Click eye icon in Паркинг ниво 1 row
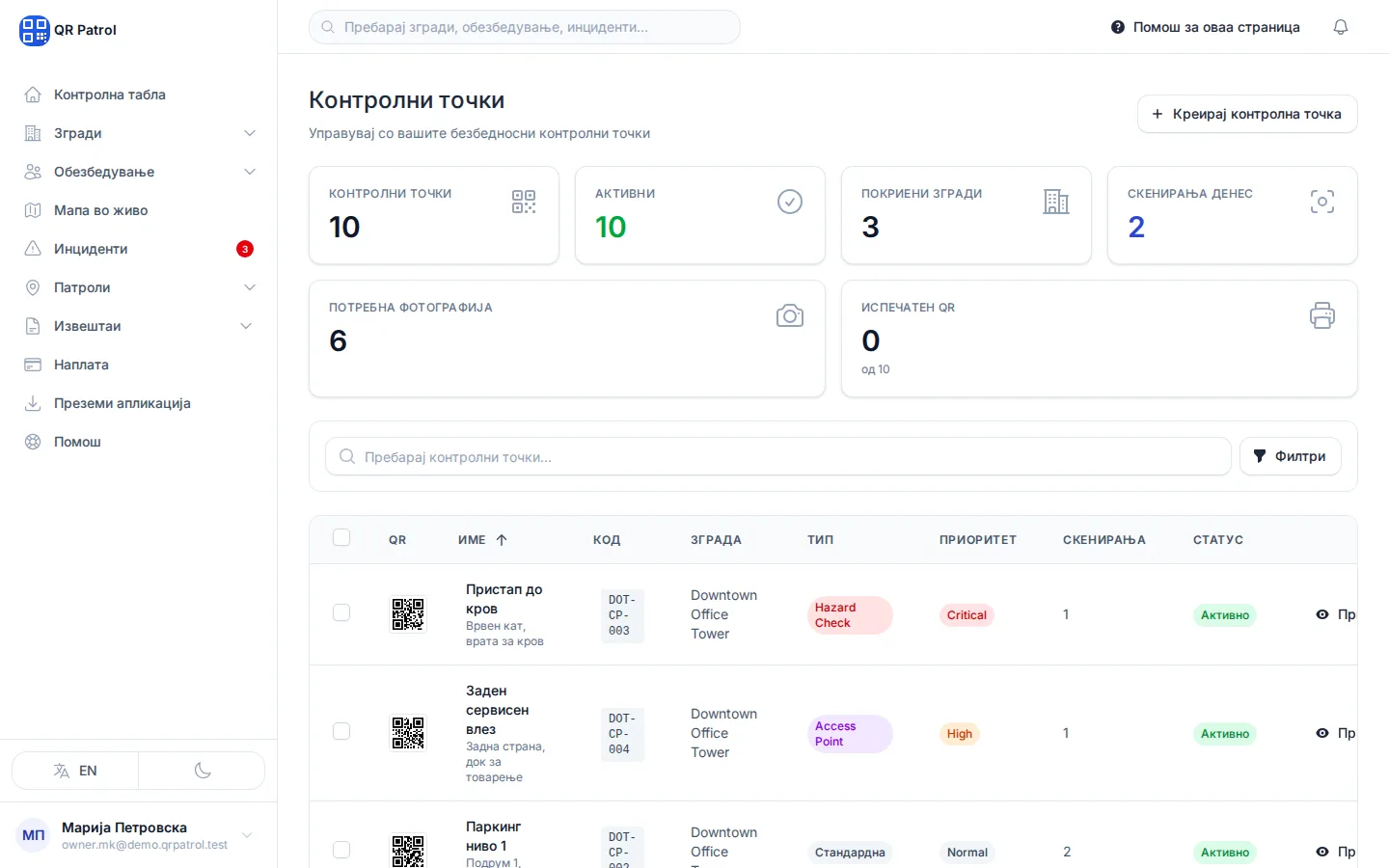The height and width of the screenshot is (868, 1389). tap(1322, 852)
